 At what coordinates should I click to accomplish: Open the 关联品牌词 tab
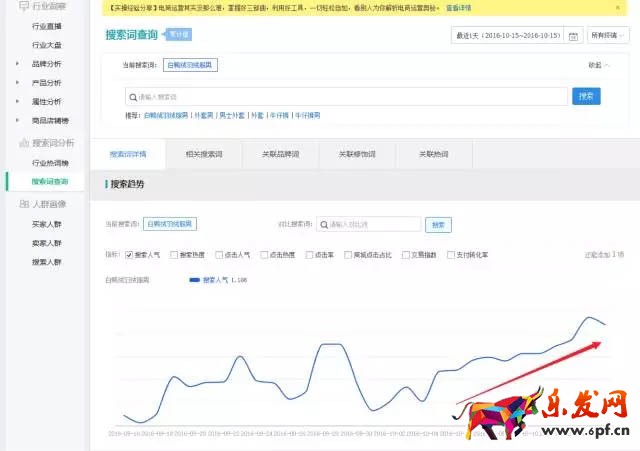[280, 155]
